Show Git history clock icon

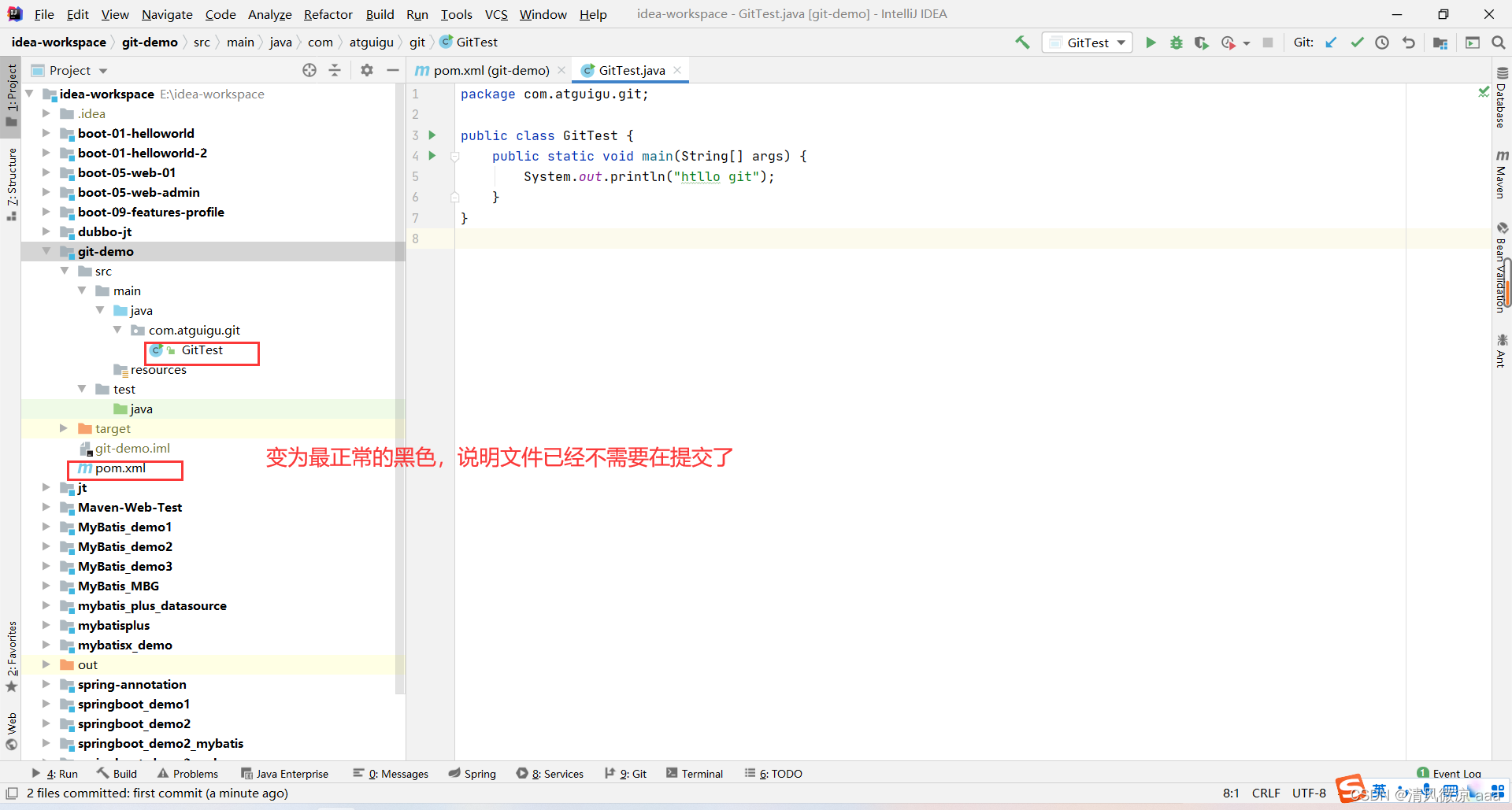point(1382,43)
